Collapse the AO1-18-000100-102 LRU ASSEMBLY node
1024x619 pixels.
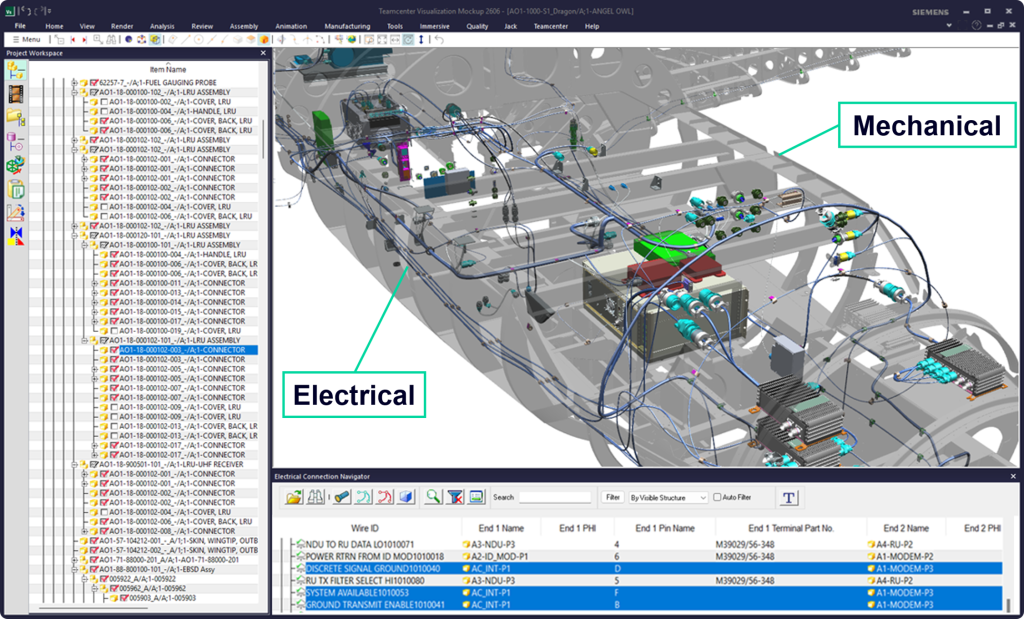[x=74, y=93]
